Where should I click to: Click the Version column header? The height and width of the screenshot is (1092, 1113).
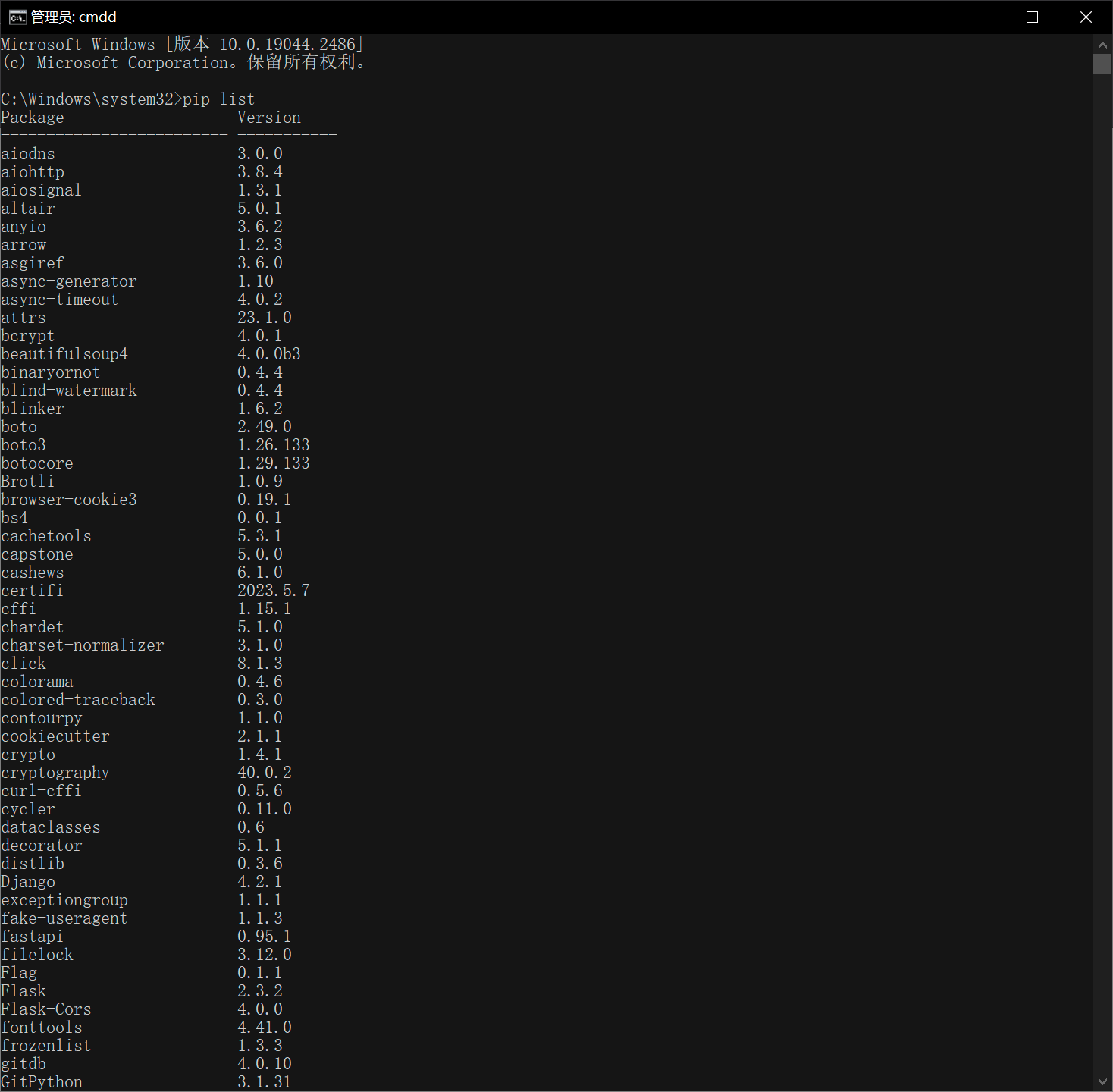(x=269, y=118)
